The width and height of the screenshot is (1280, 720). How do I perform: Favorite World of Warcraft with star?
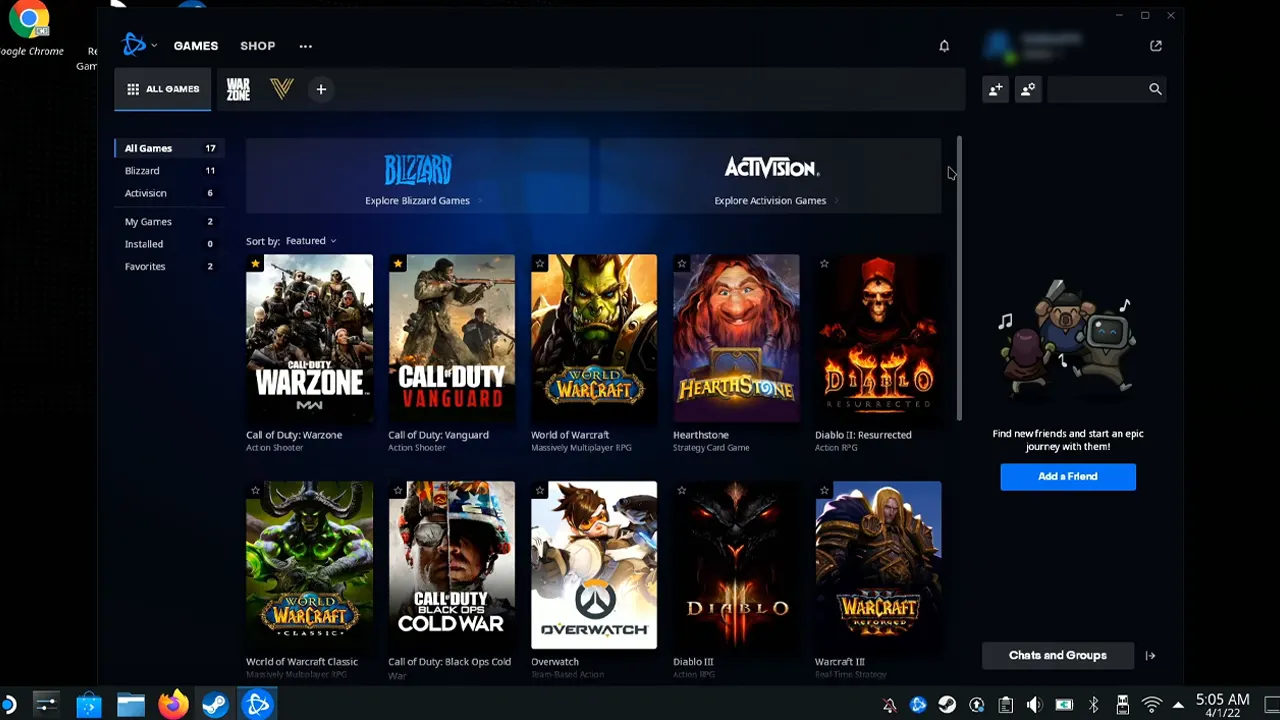pos(540,264)
